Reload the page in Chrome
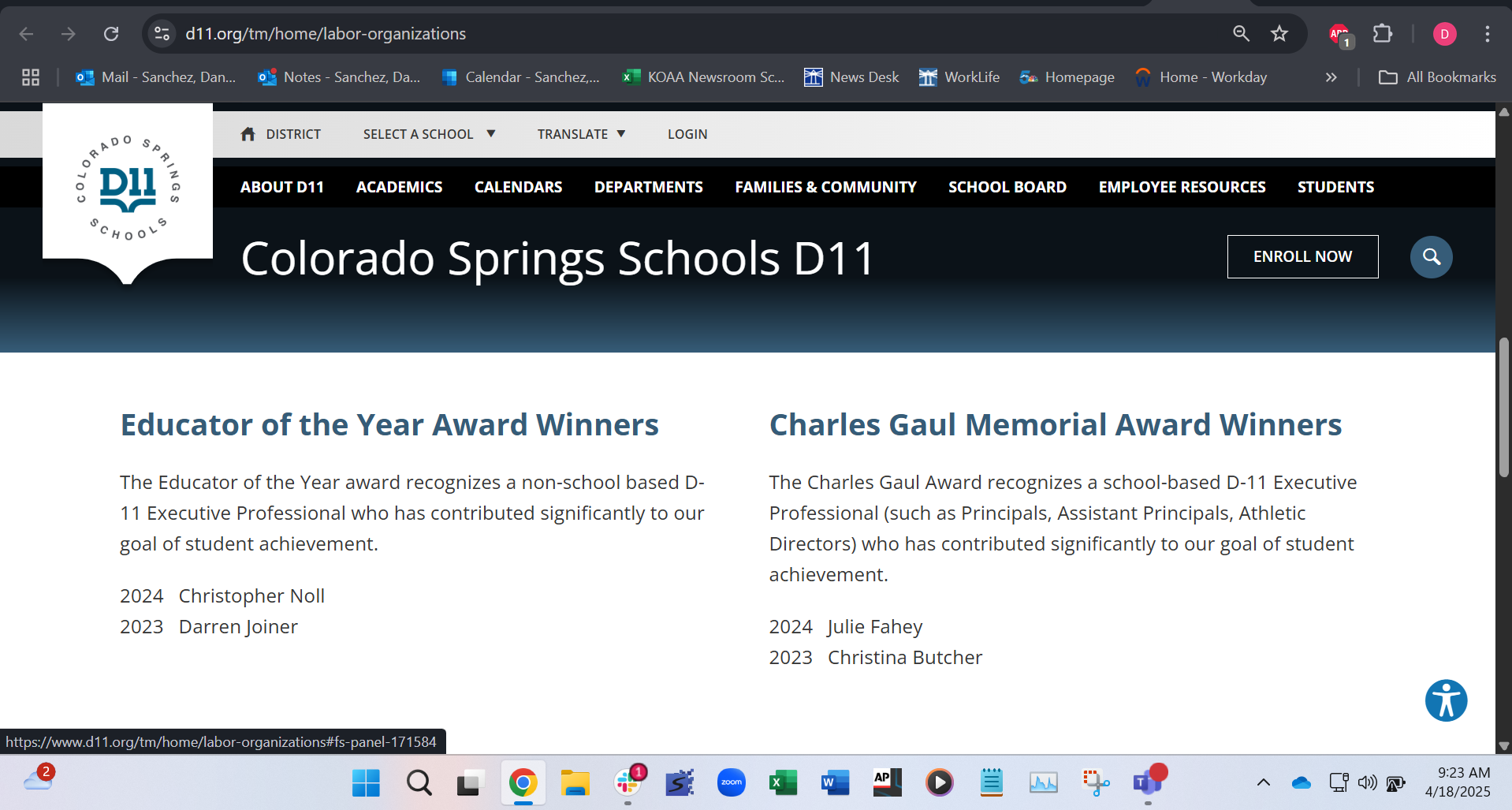The width and height of the screenshot is (1512, 810). point(111,34)
